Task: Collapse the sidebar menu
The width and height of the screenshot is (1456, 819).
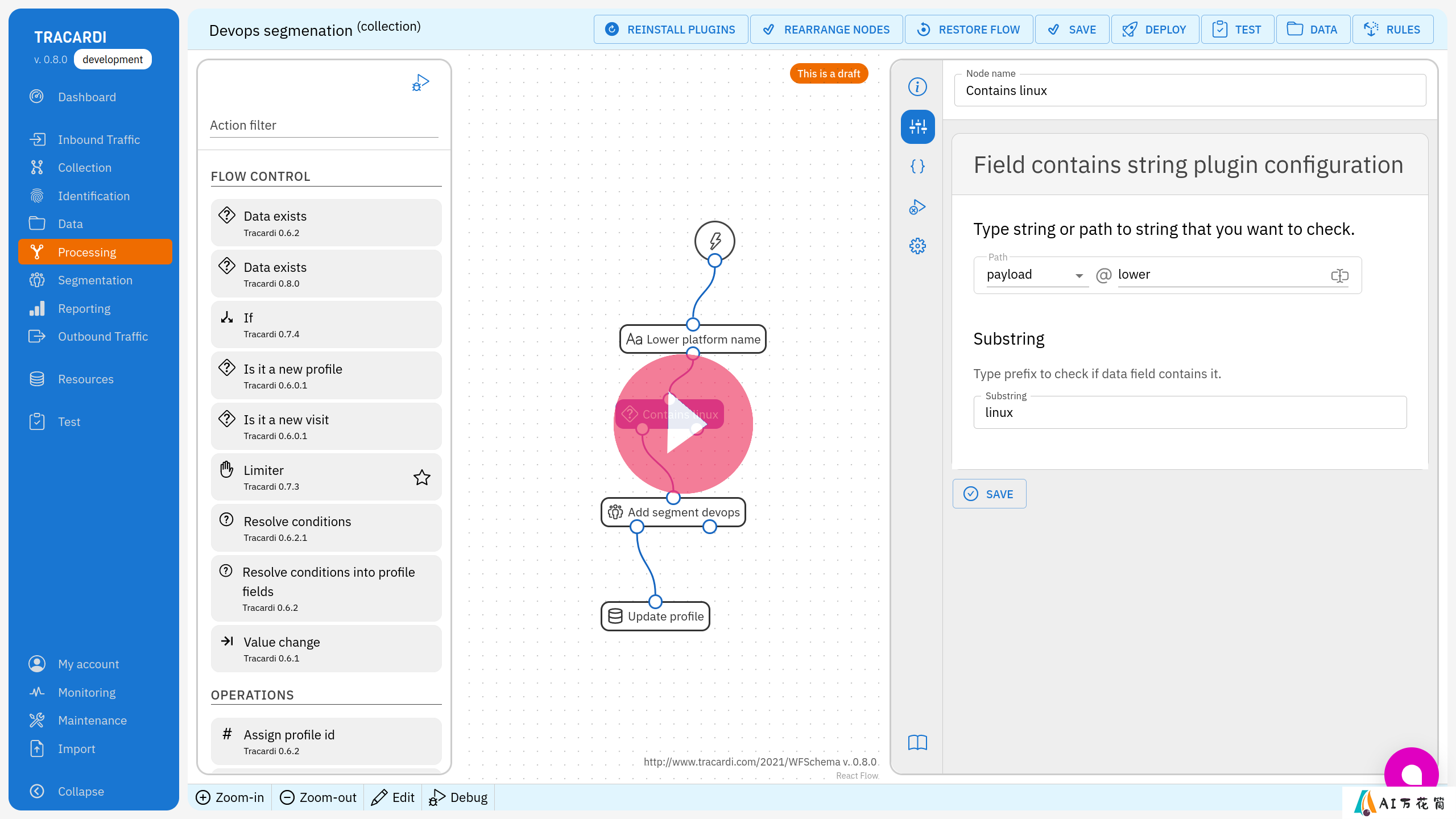Action: (95, 792)
